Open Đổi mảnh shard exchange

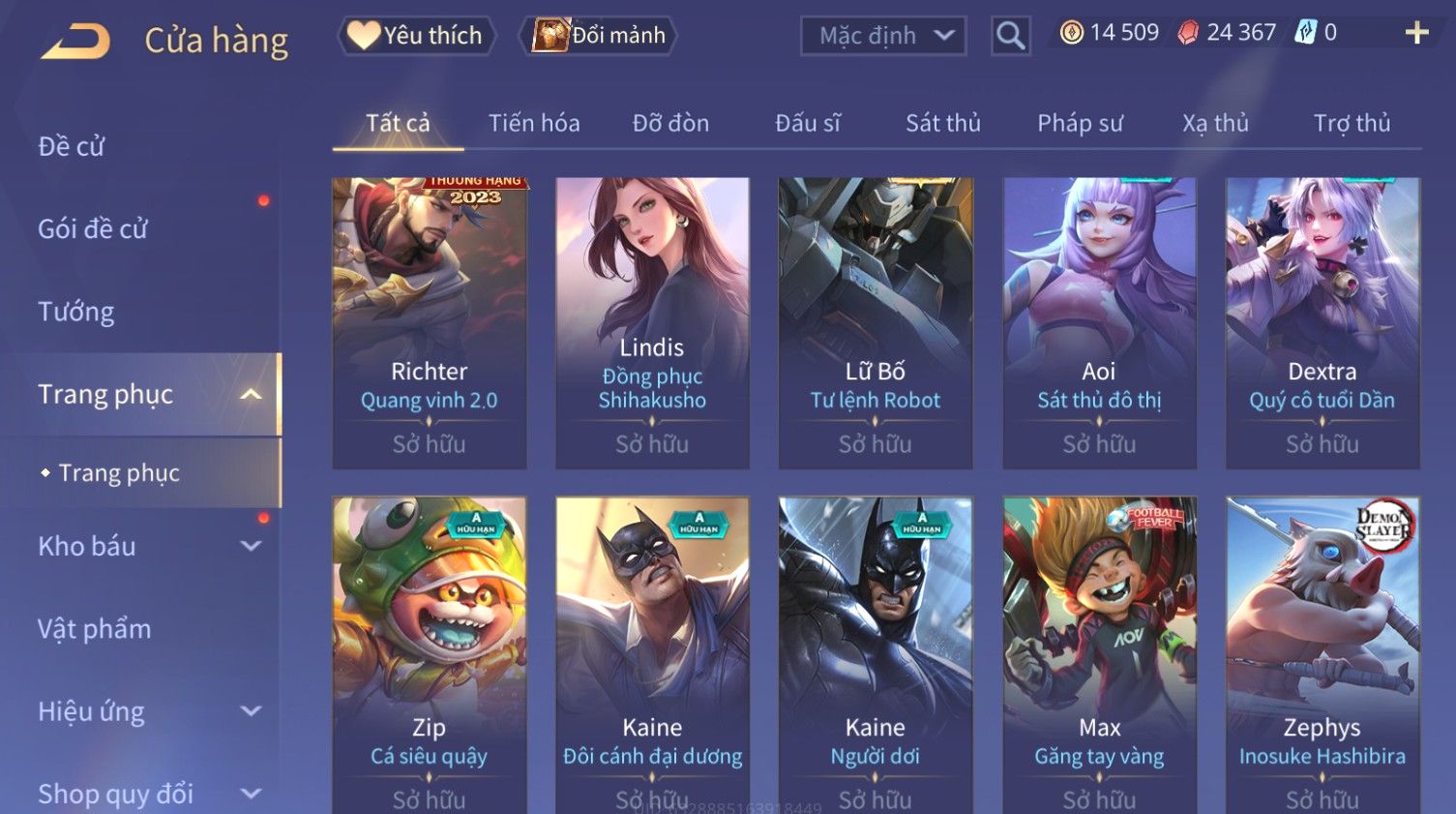pyautogui.click(x=597, y=36)
